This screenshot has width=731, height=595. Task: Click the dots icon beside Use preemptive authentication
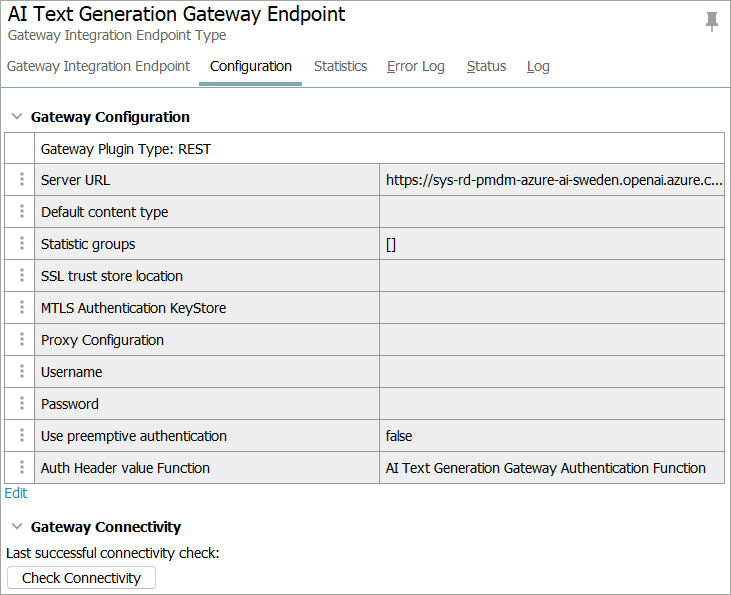pos(21,436)
